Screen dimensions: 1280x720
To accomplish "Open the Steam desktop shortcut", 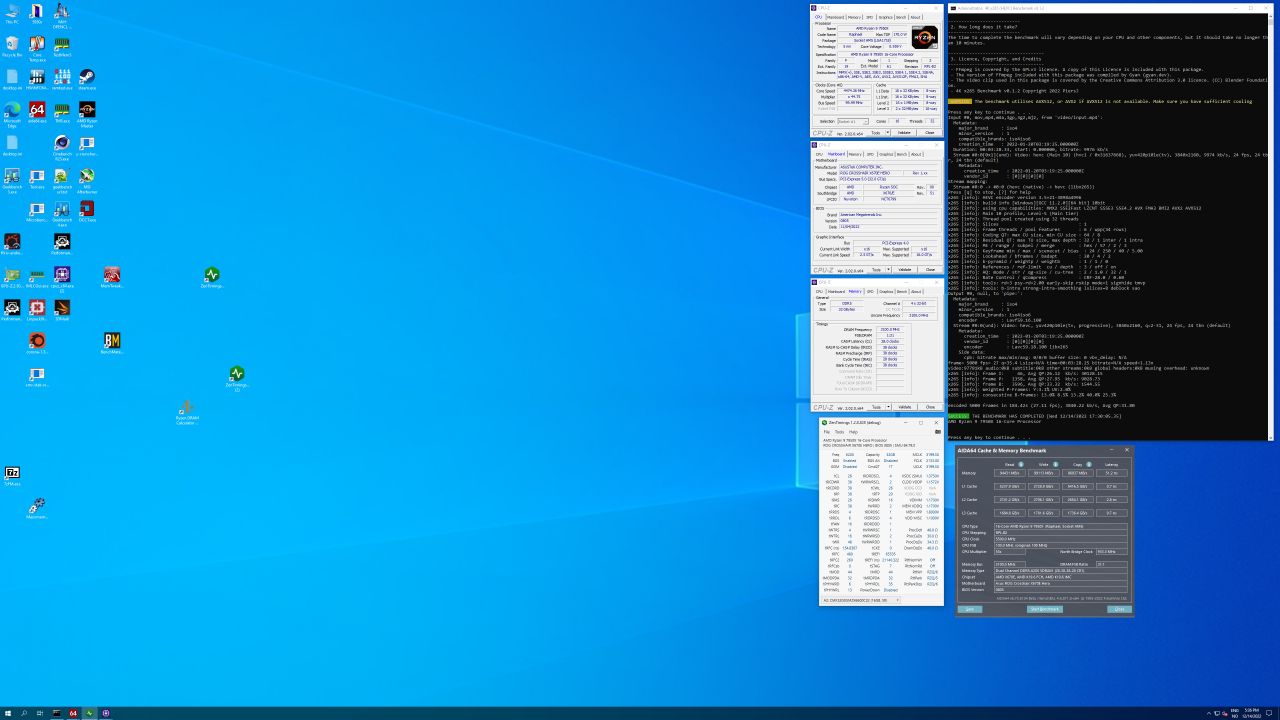I will pyautogui.click(x=87, y=76).
